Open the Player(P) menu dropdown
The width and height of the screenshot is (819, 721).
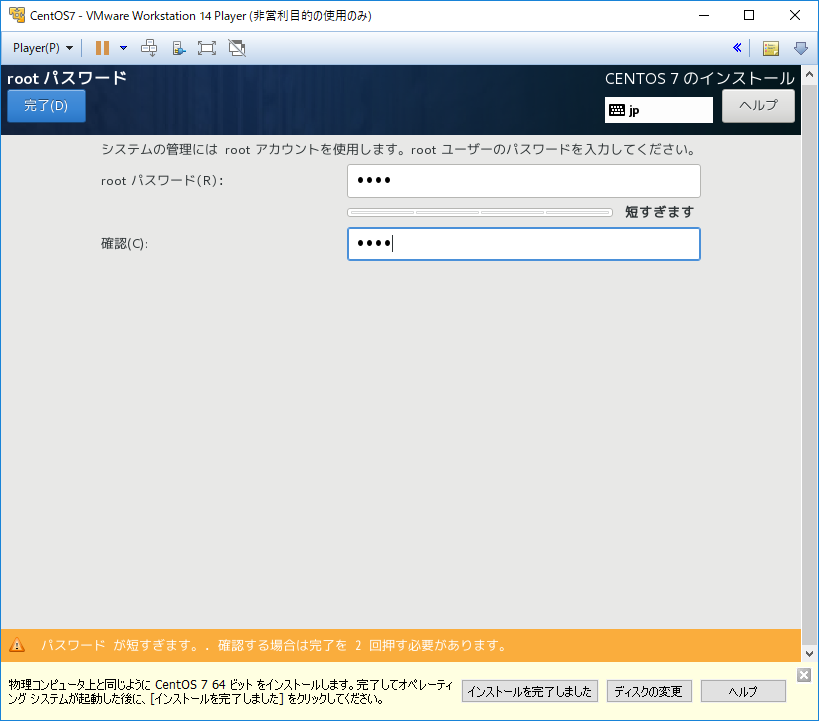coord(39,47)
